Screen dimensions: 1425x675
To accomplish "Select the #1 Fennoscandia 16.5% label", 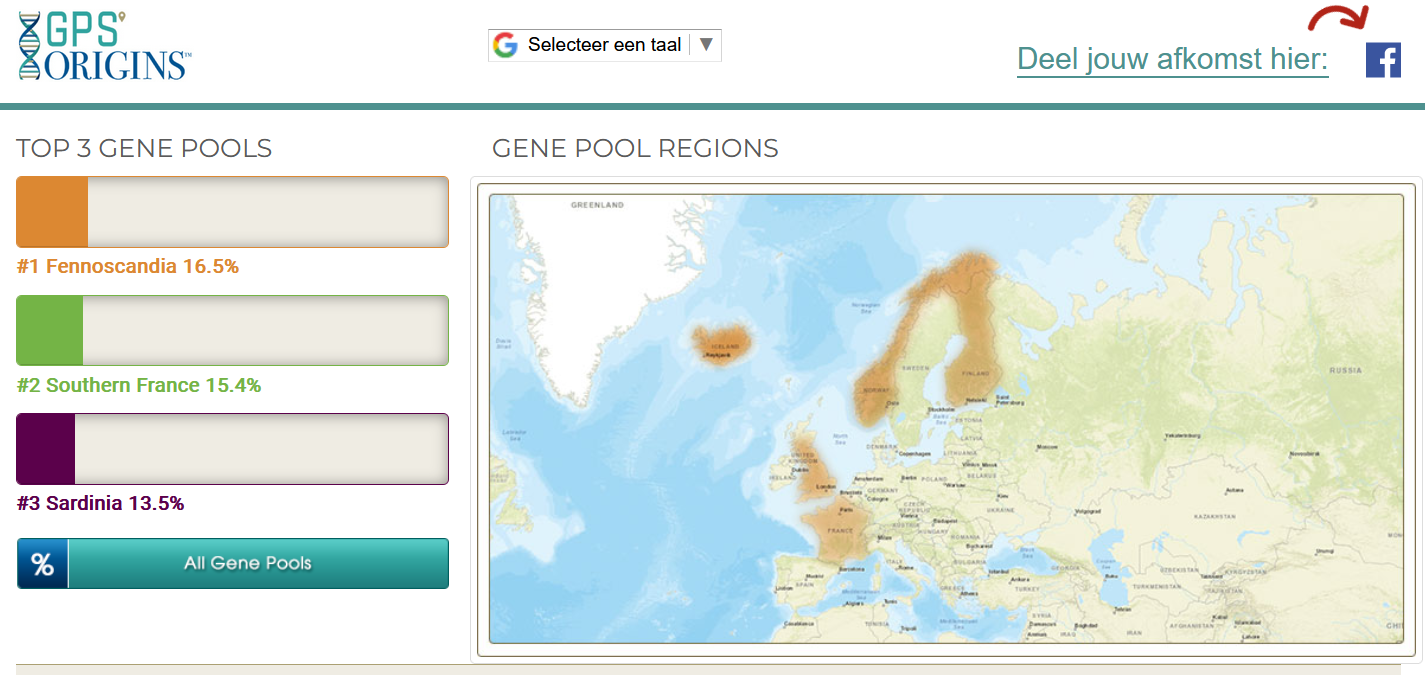I will (128, 267).
